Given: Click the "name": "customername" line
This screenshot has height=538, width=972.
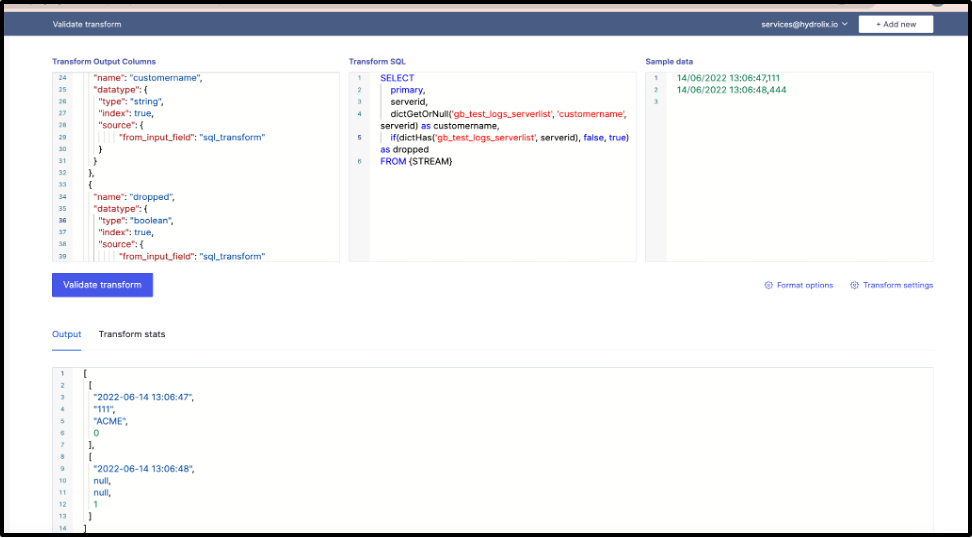Looking at the screenshot, I should coord(148,78).
